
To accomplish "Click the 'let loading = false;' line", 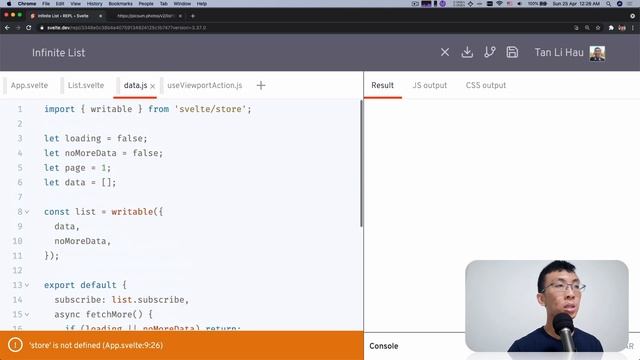I will (96, 138).
